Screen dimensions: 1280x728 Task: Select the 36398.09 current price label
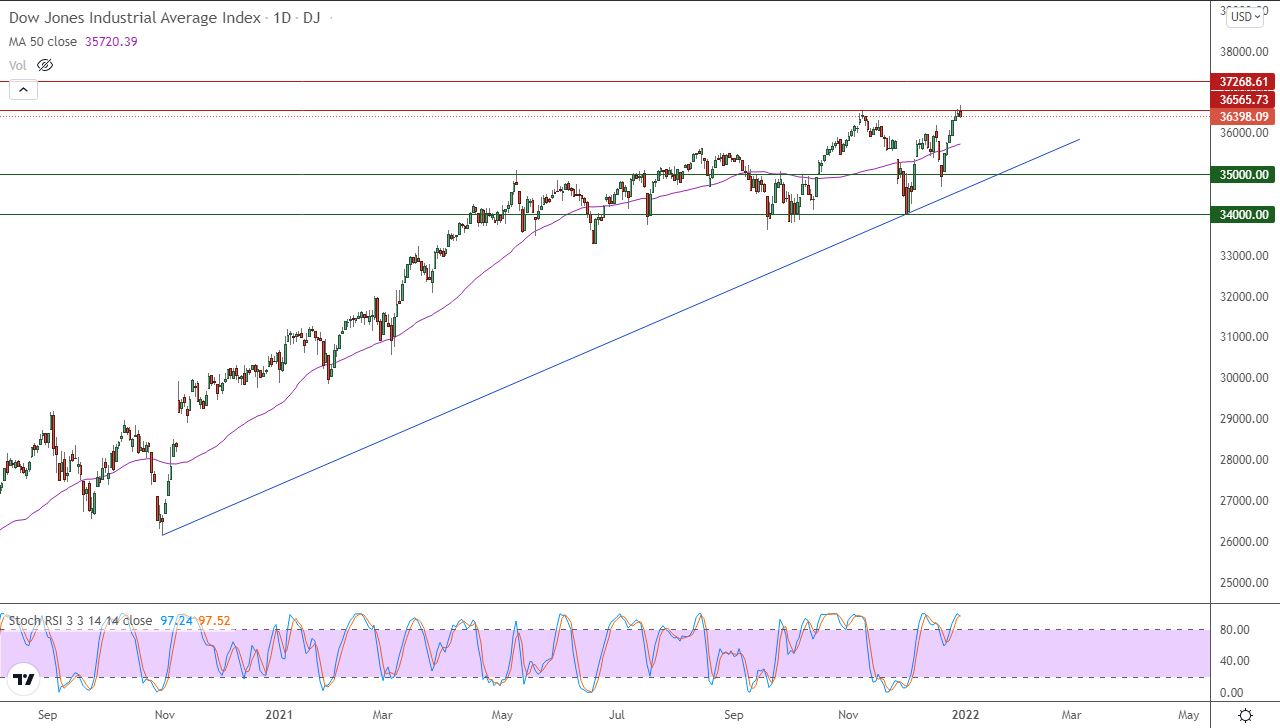pyautogui.click(x=1243, y=116)
